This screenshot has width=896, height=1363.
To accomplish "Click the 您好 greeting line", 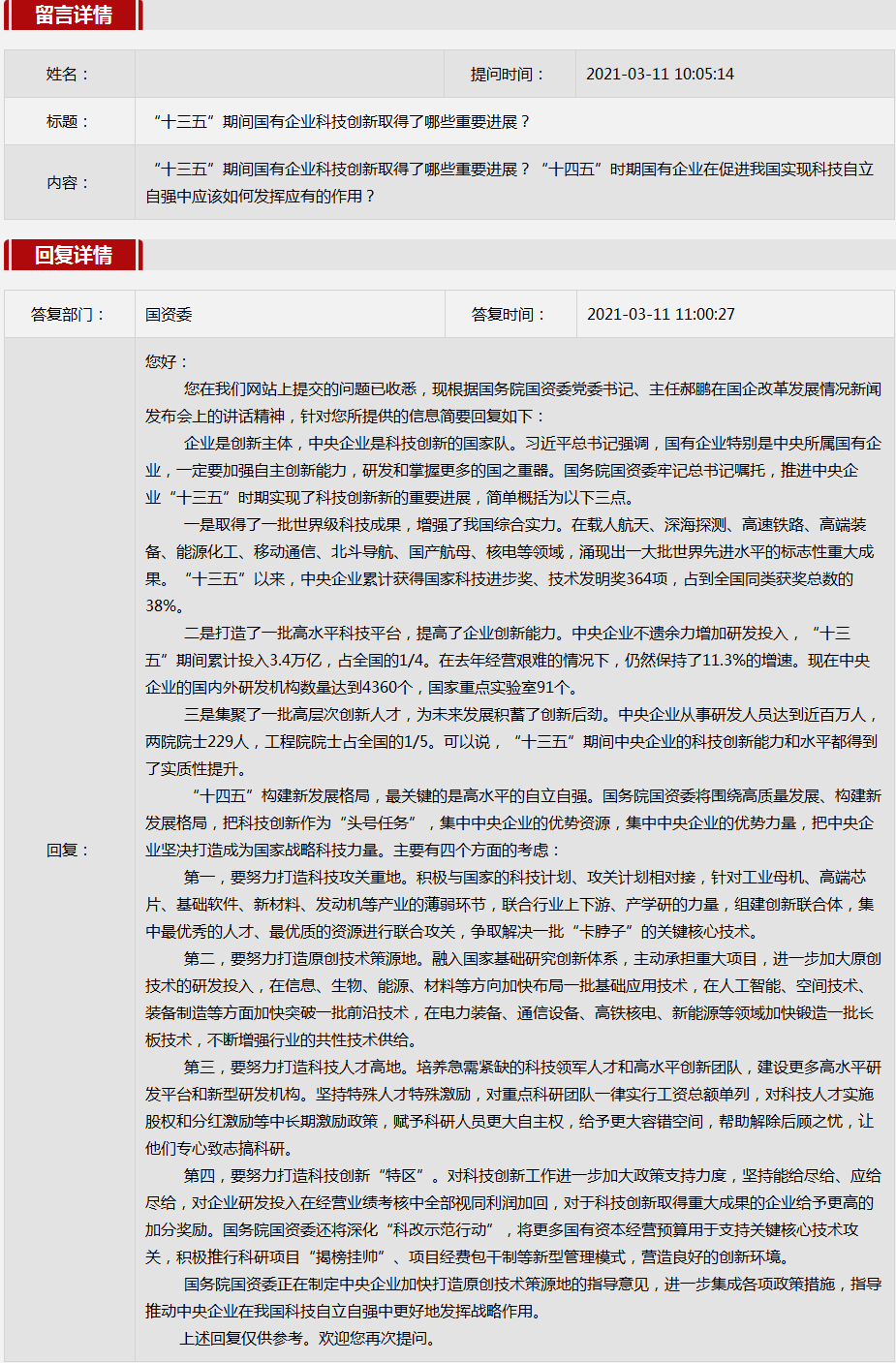I will pyautogui.click(x=167, y=361).
